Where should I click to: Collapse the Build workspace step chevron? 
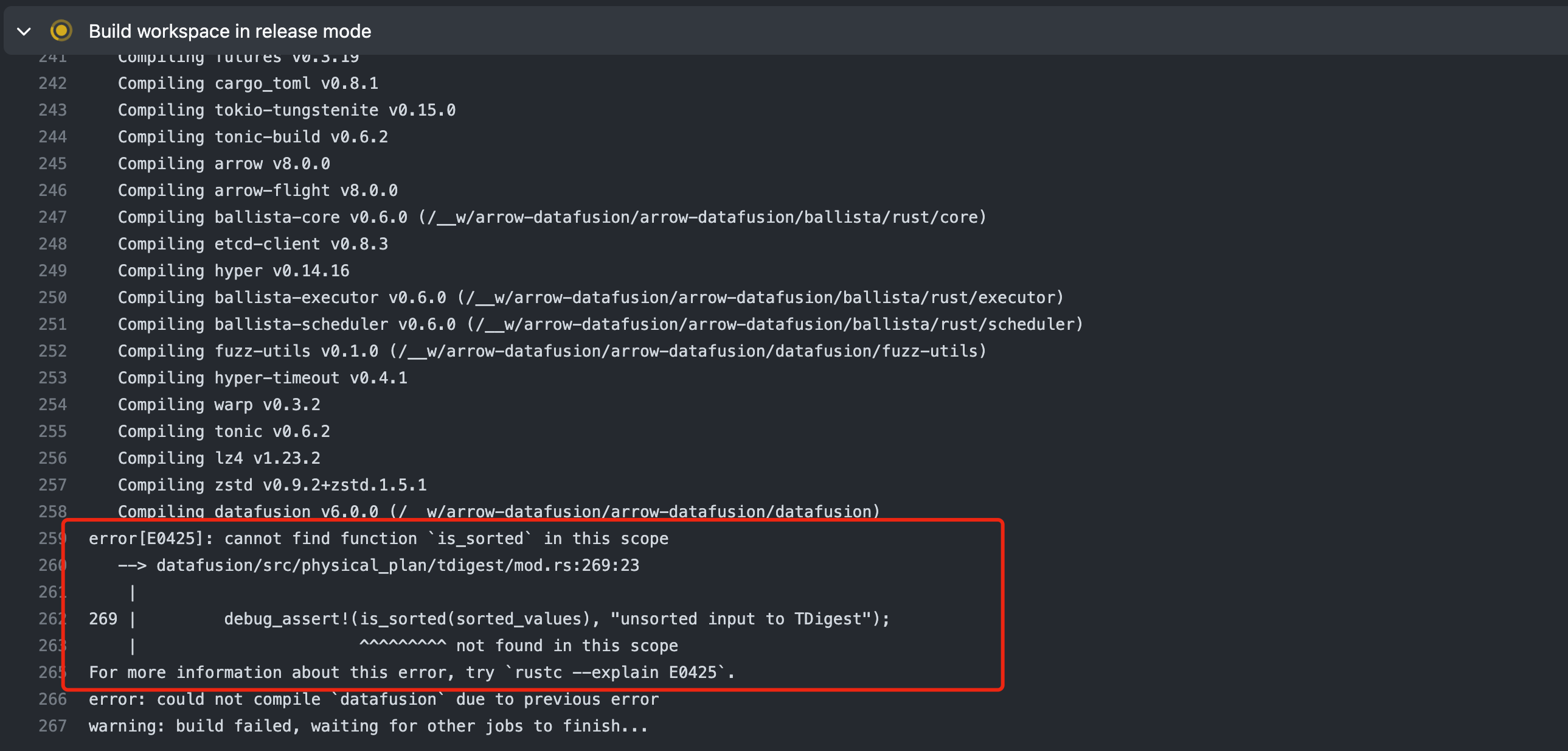click(24, 31)
